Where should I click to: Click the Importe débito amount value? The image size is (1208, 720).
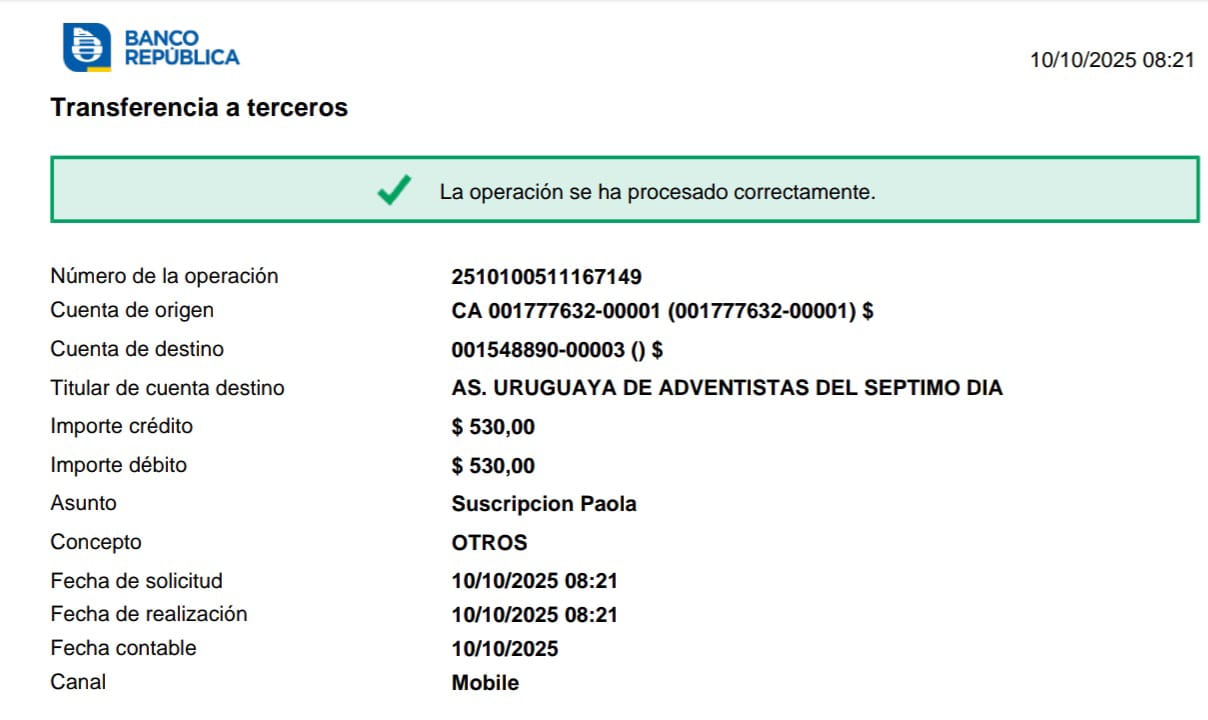[x=493, y=466]
